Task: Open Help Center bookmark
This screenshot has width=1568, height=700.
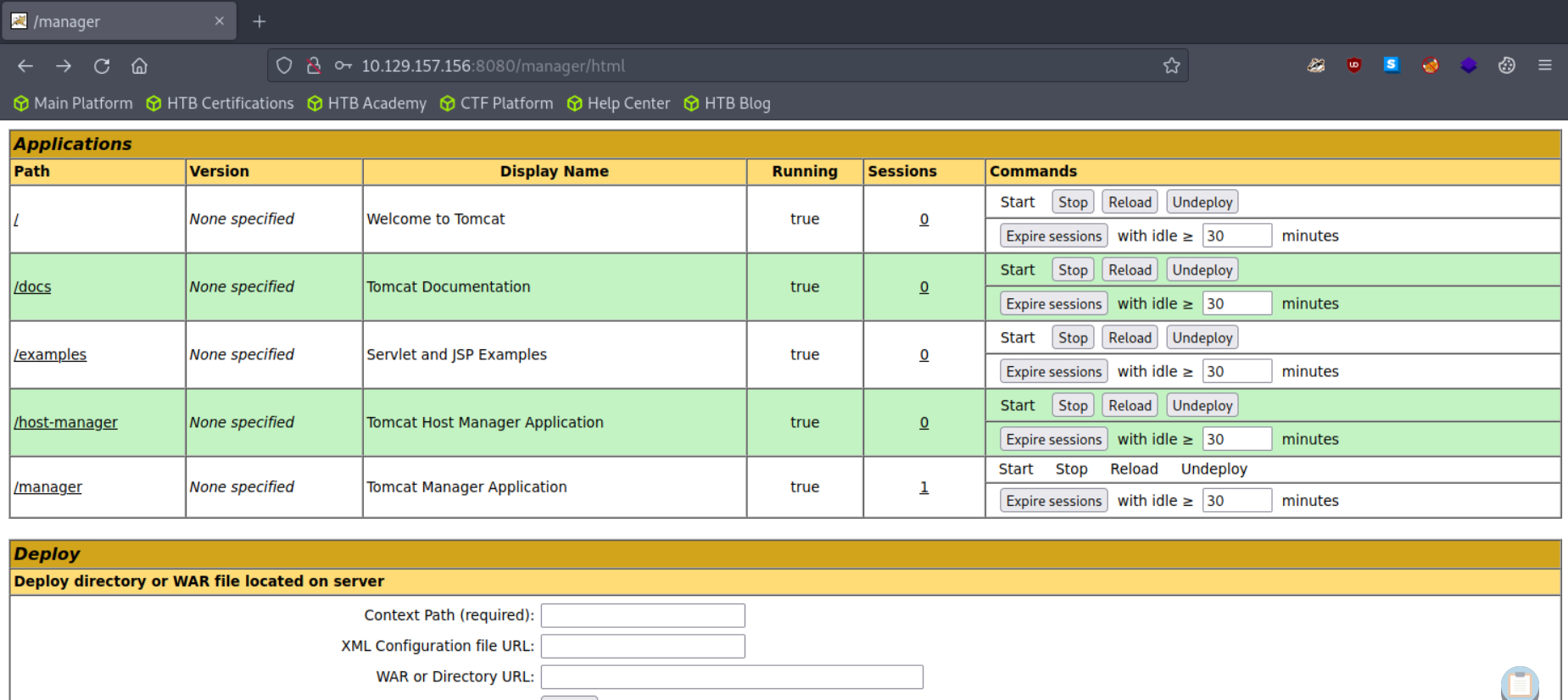Action: (x=618, y=103)
